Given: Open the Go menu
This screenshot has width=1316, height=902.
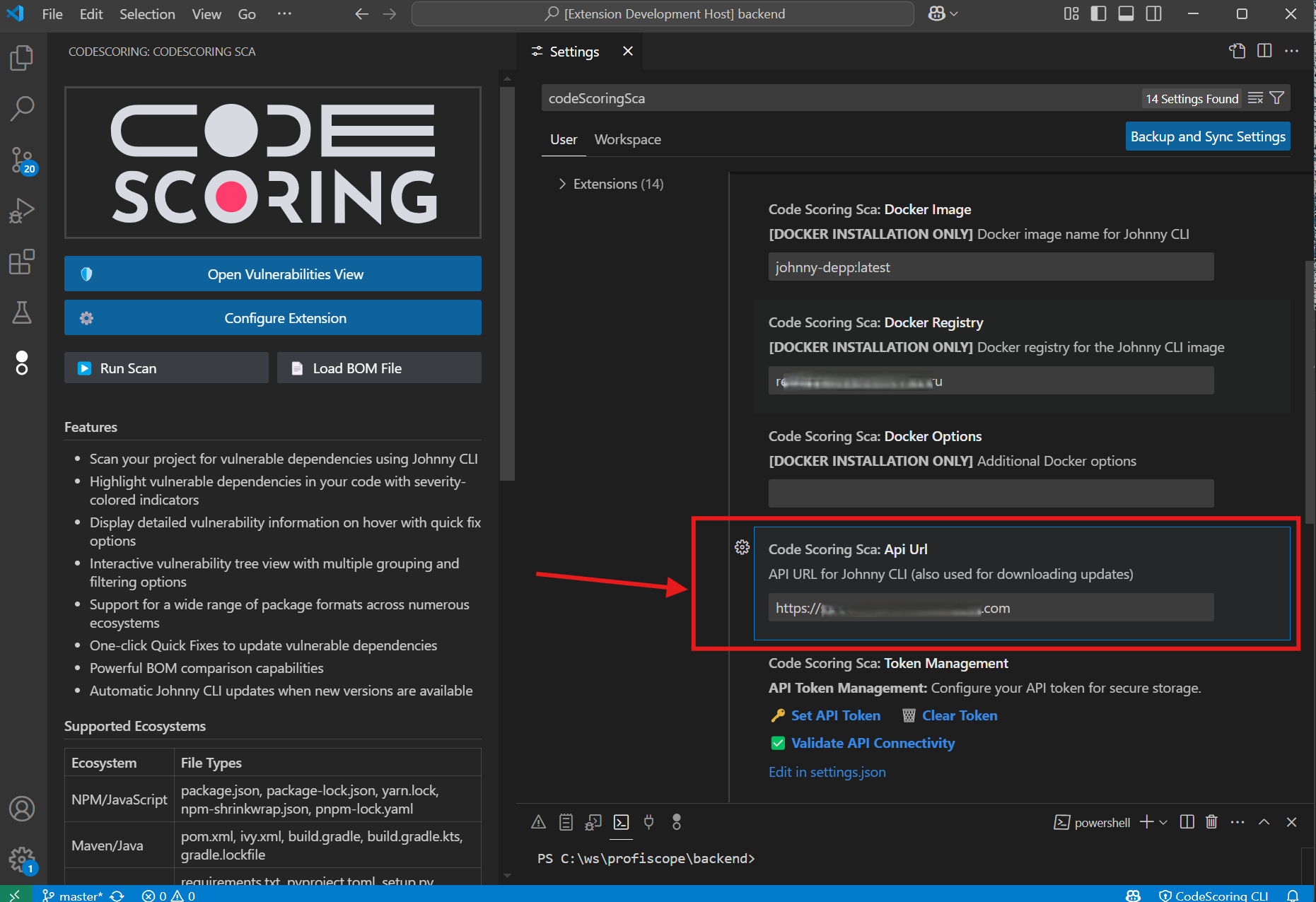Looking at the screenshot, I should 247,13.
